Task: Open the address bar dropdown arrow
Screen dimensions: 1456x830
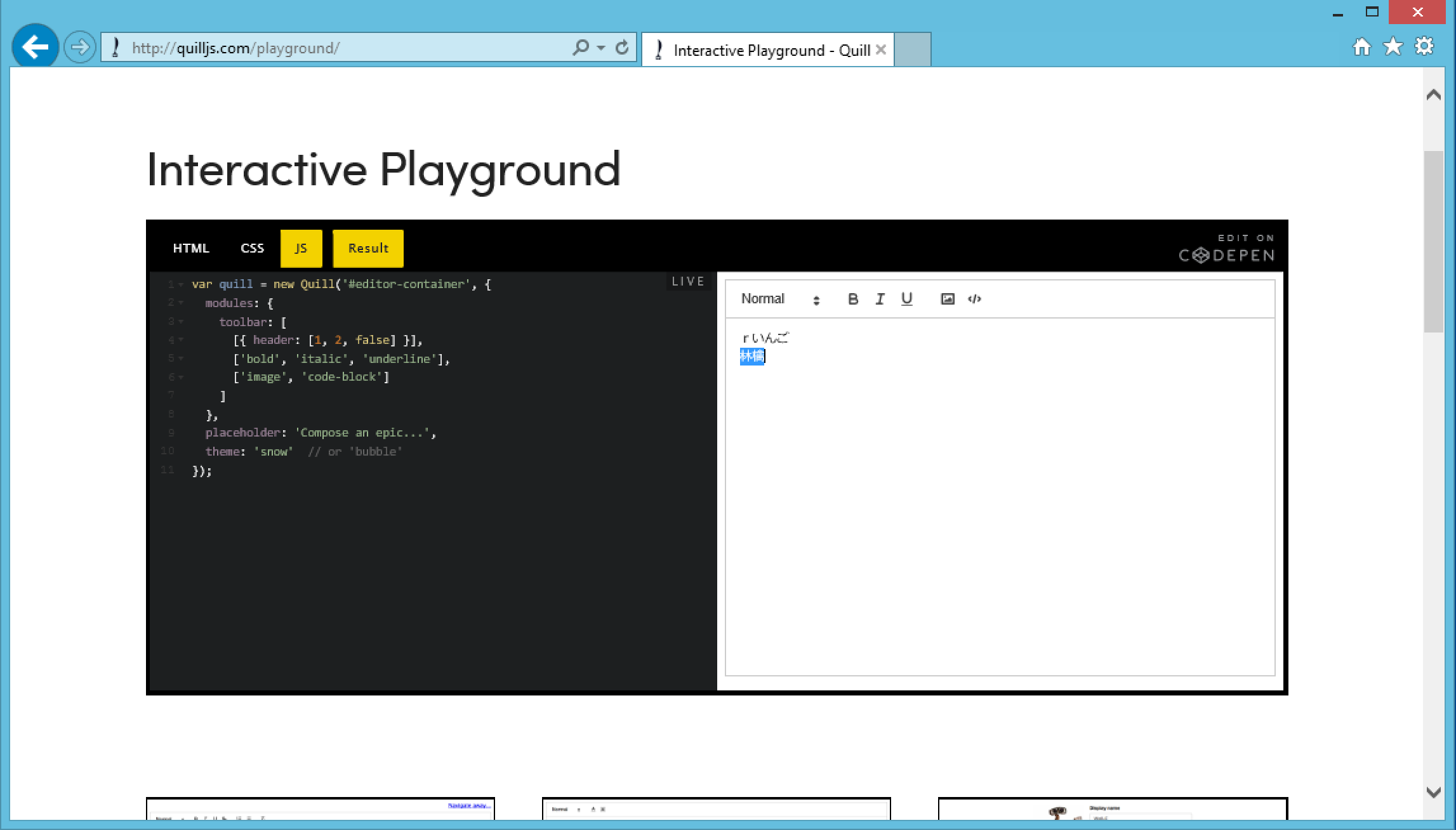Action: tap(600, 48)
